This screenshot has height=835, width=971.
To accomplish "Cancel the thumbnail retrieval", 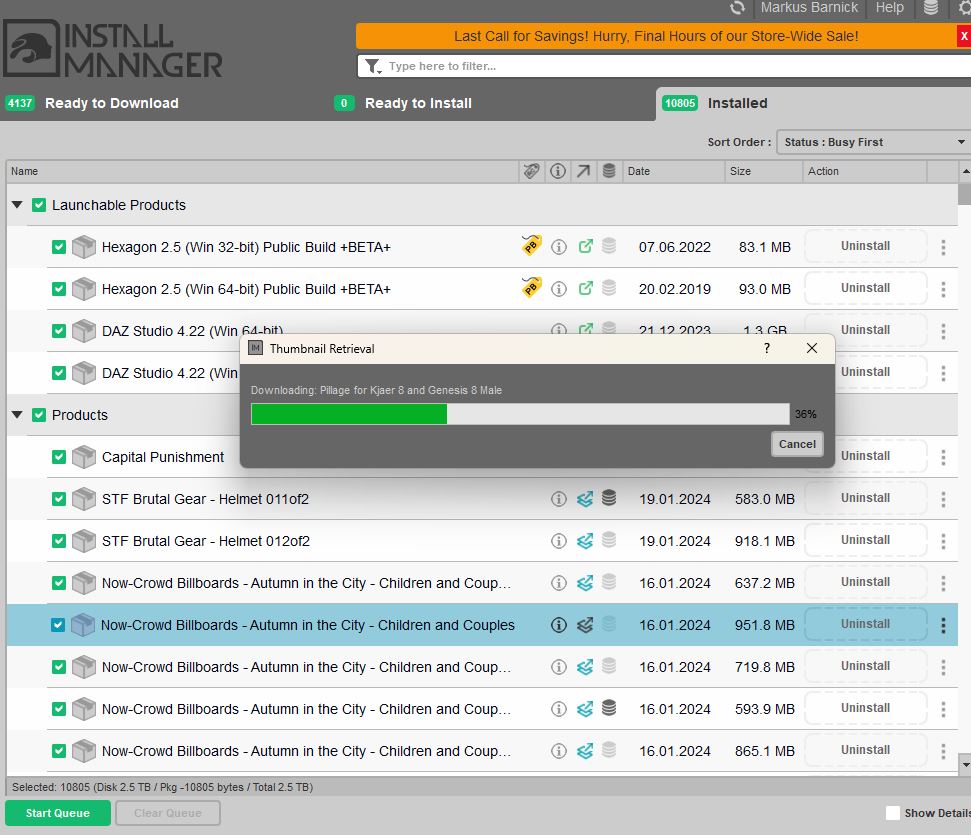I will [797, 444].
